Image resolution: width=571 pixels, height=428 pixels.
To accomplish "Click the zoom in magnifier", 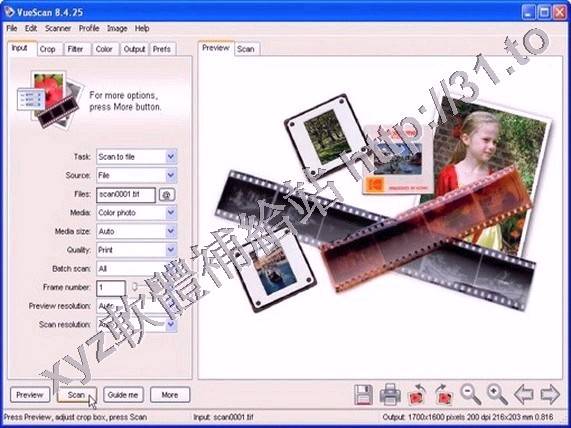I will click(497, 394).
